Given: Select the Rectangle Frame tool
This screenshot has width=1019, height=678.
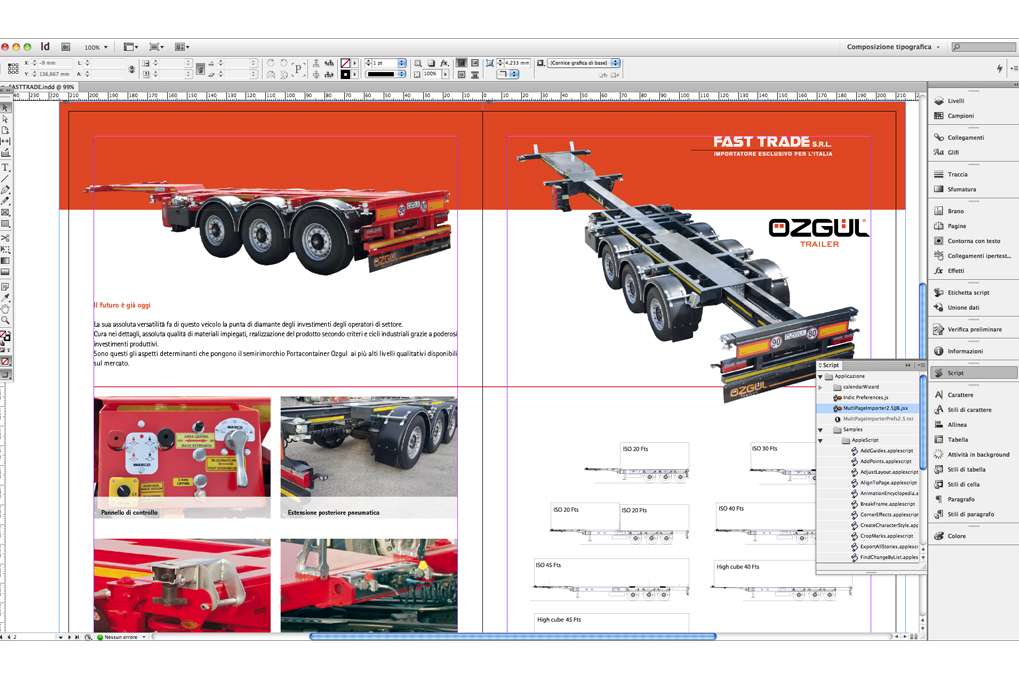Looking at the screenshot, I should pos(5,213).
